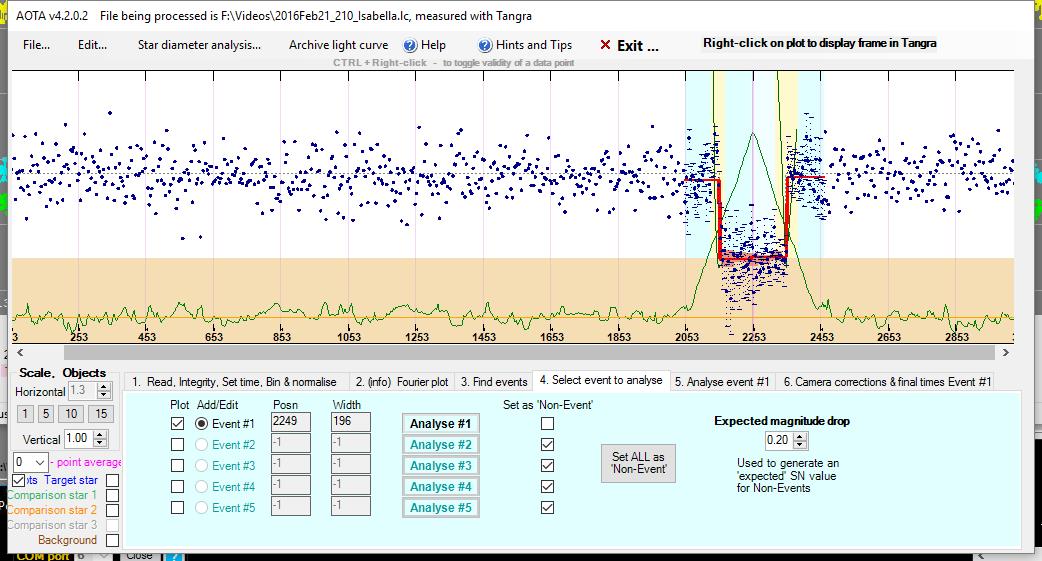The image size is (1042, 561).
Task: Toggle Plot checkbox for Event #5
Action: (177, 508)
